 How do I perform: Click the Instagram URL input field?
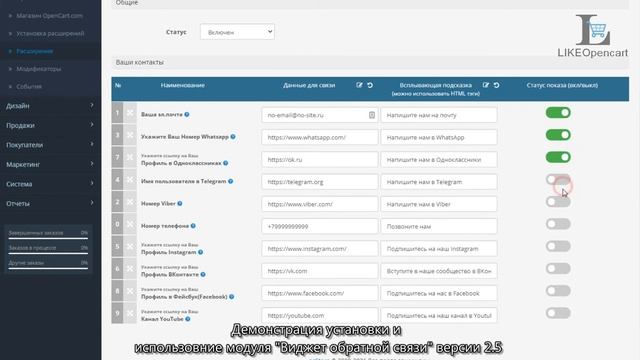tap(320, 249)
